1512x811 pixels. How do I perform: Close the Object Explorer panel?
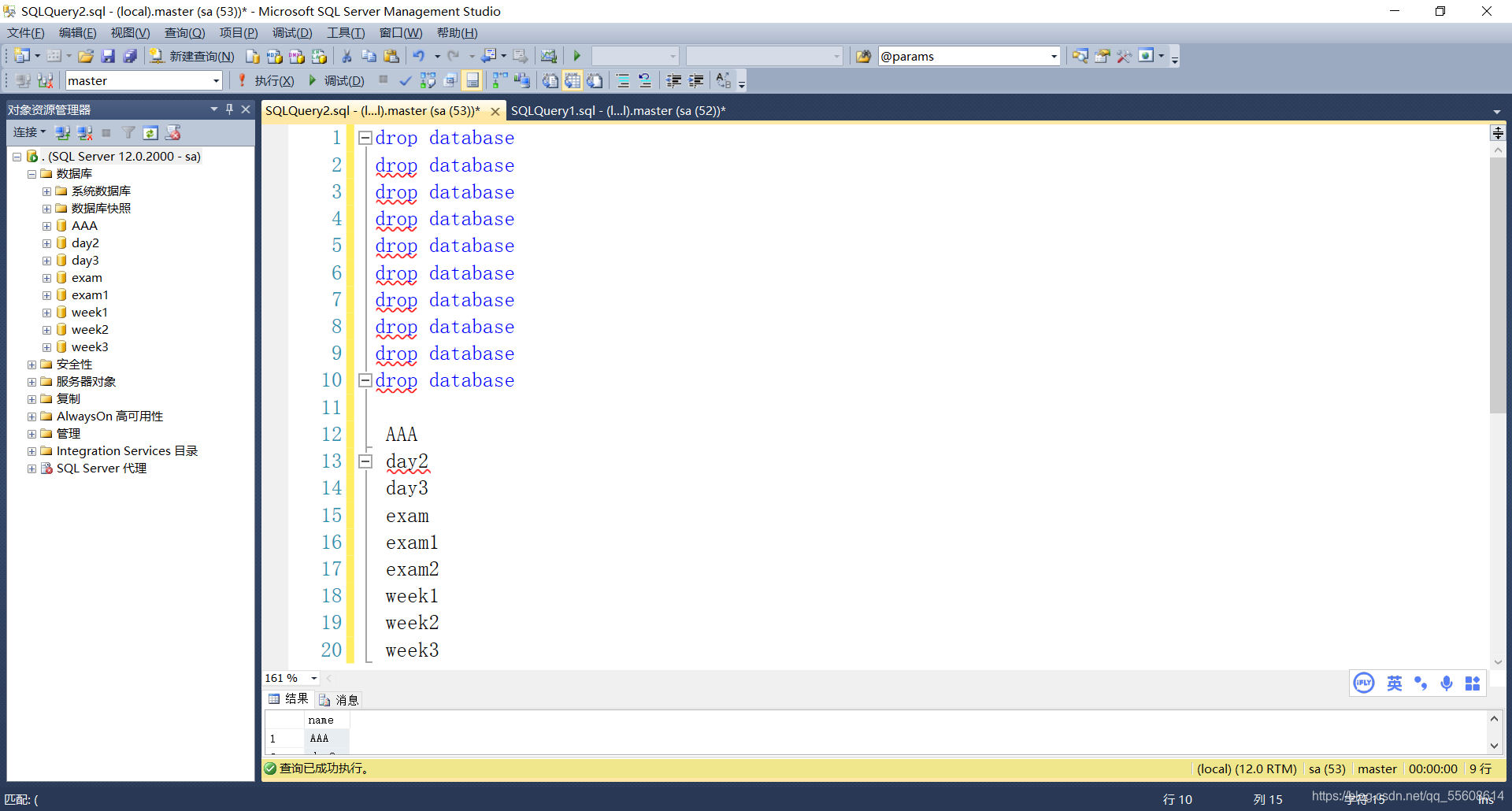[246, 109]
